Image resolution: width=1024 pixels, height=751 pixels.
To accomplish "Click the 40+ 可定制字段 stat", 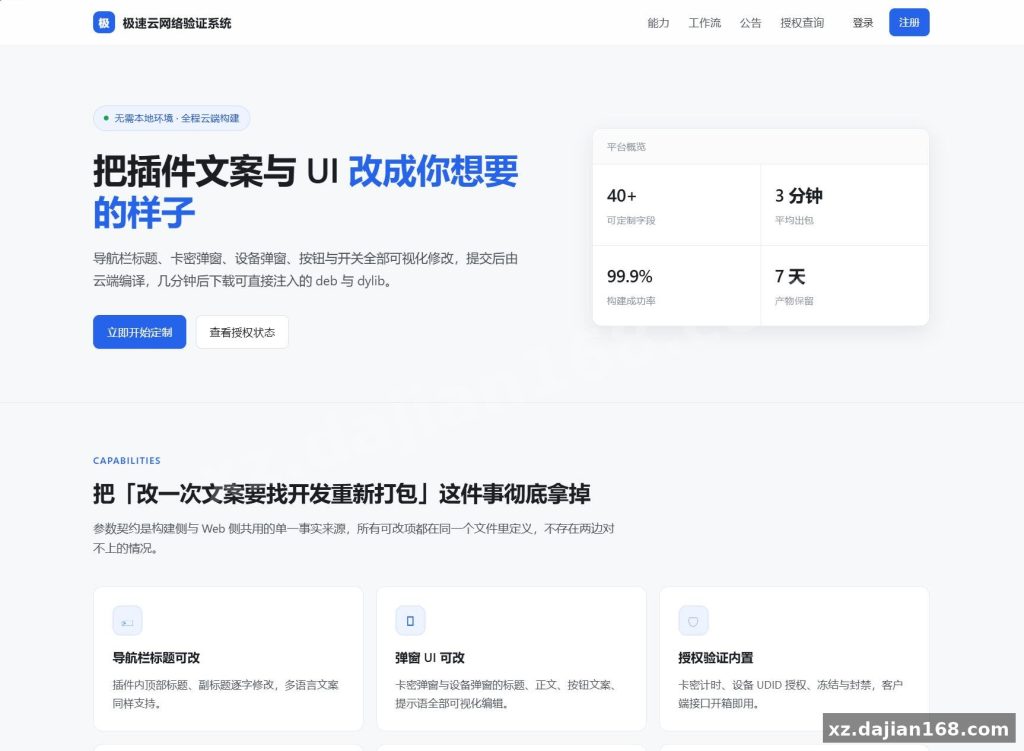I will [x=677, y=205].
